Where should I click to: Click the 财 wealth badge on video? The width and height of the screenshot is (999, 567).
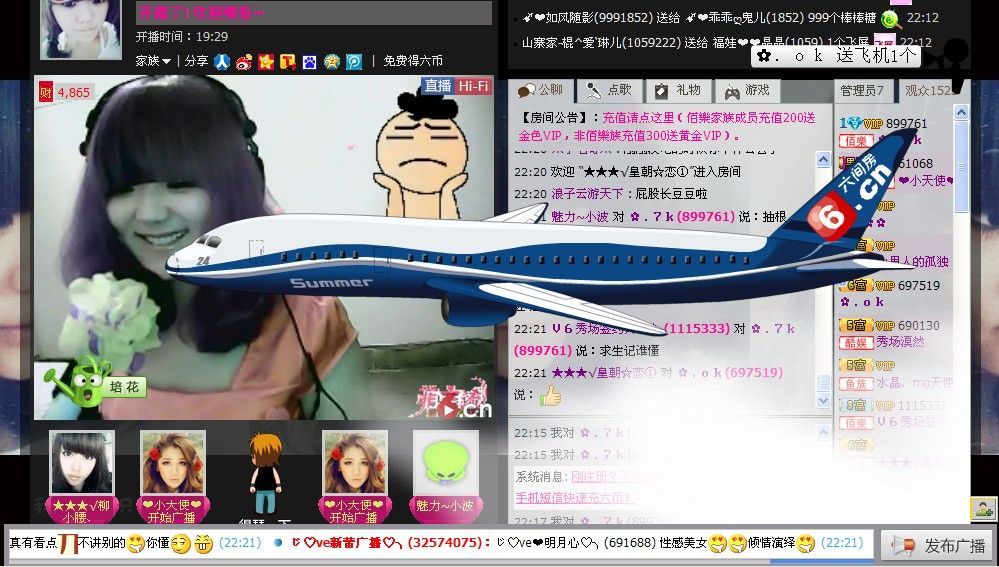[x=46, y=92]
